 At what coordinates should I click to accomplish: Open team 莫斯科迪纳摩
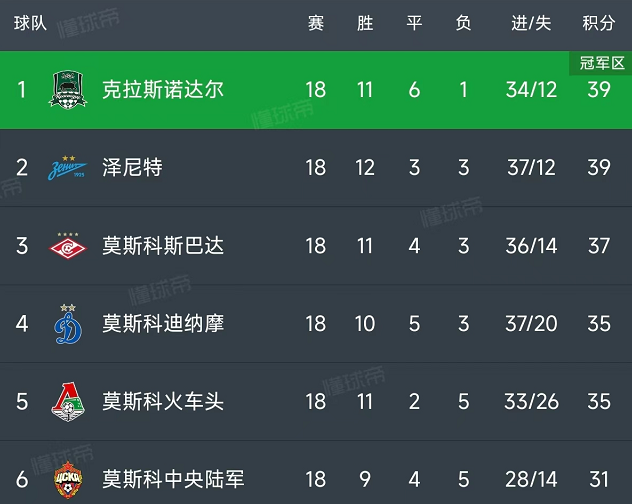click(162, 324)
